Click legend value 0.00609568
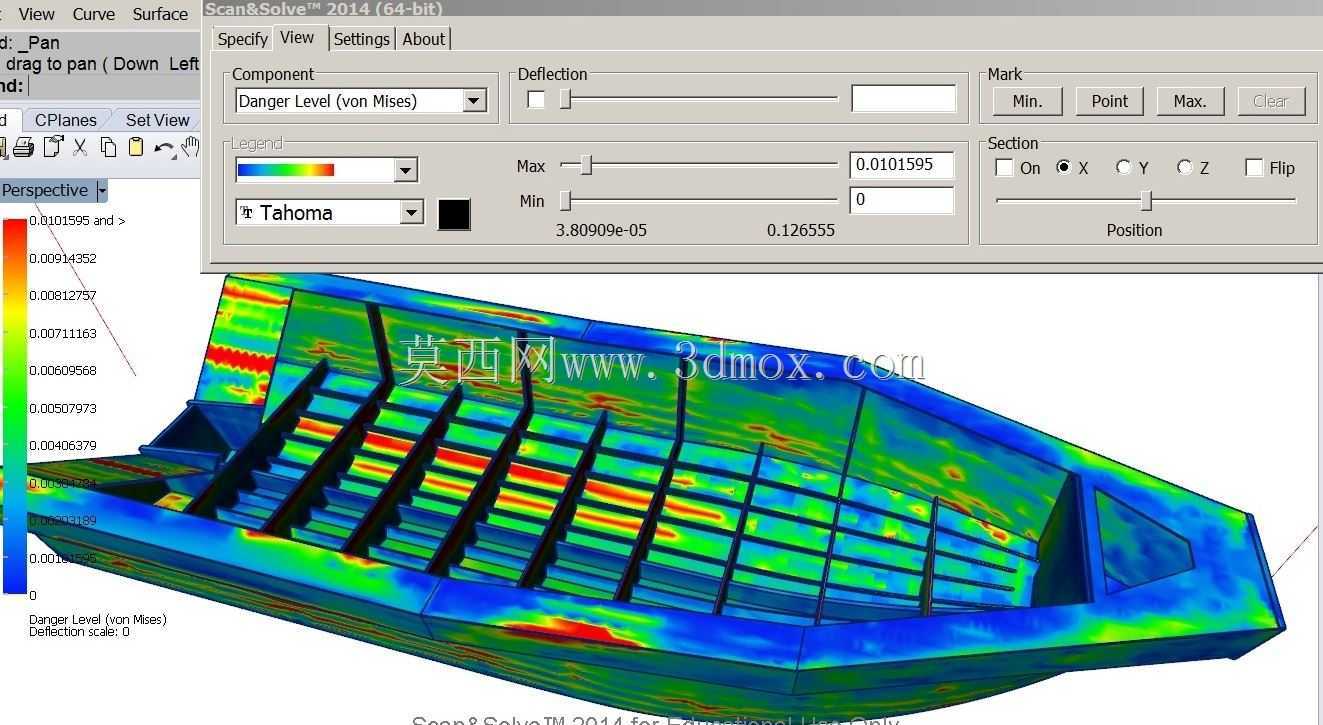This screenshot has height=725, width=1323. 63,370
